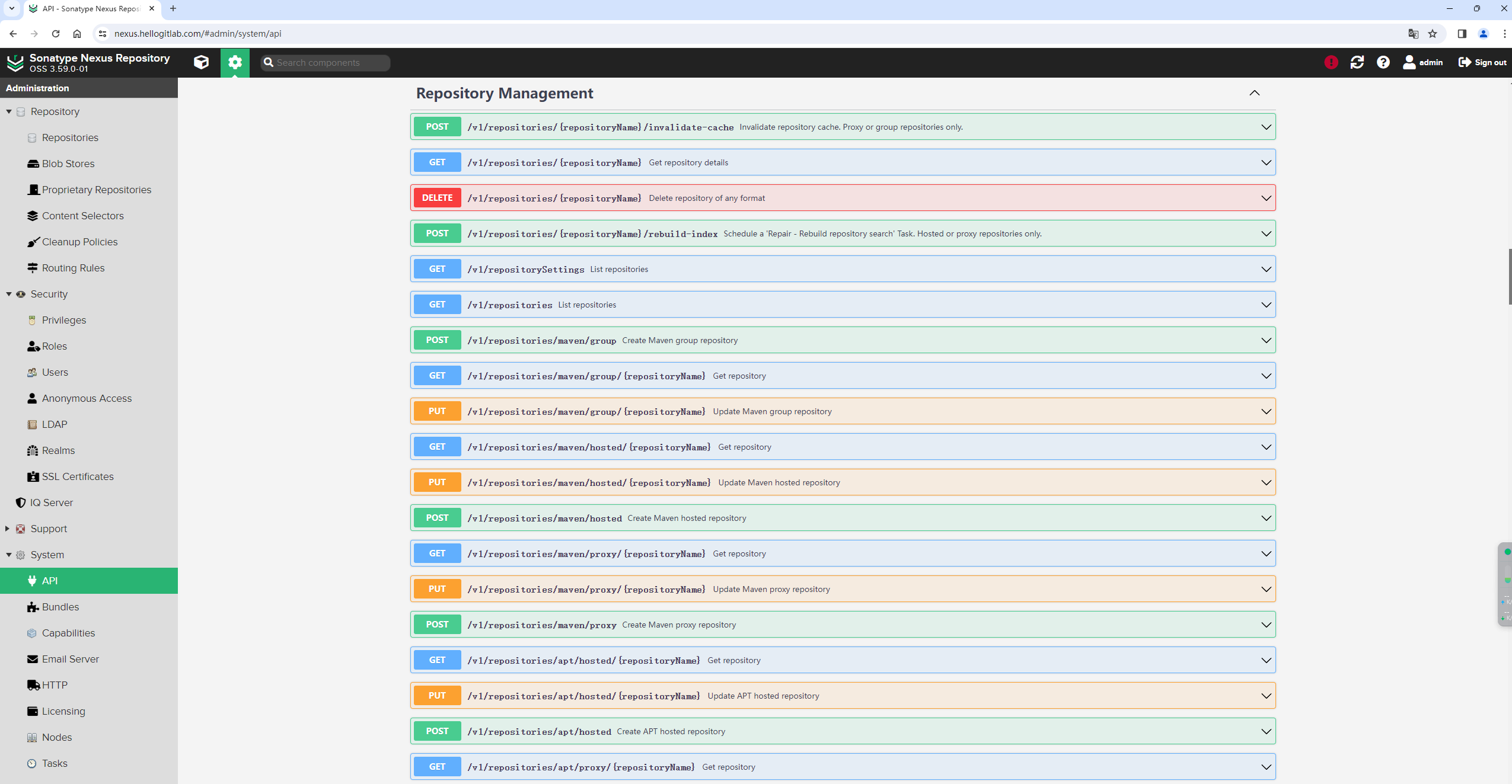
Task: Expand GET /v1/repositorySettings chevron
Action: [x=1266, y=269]
